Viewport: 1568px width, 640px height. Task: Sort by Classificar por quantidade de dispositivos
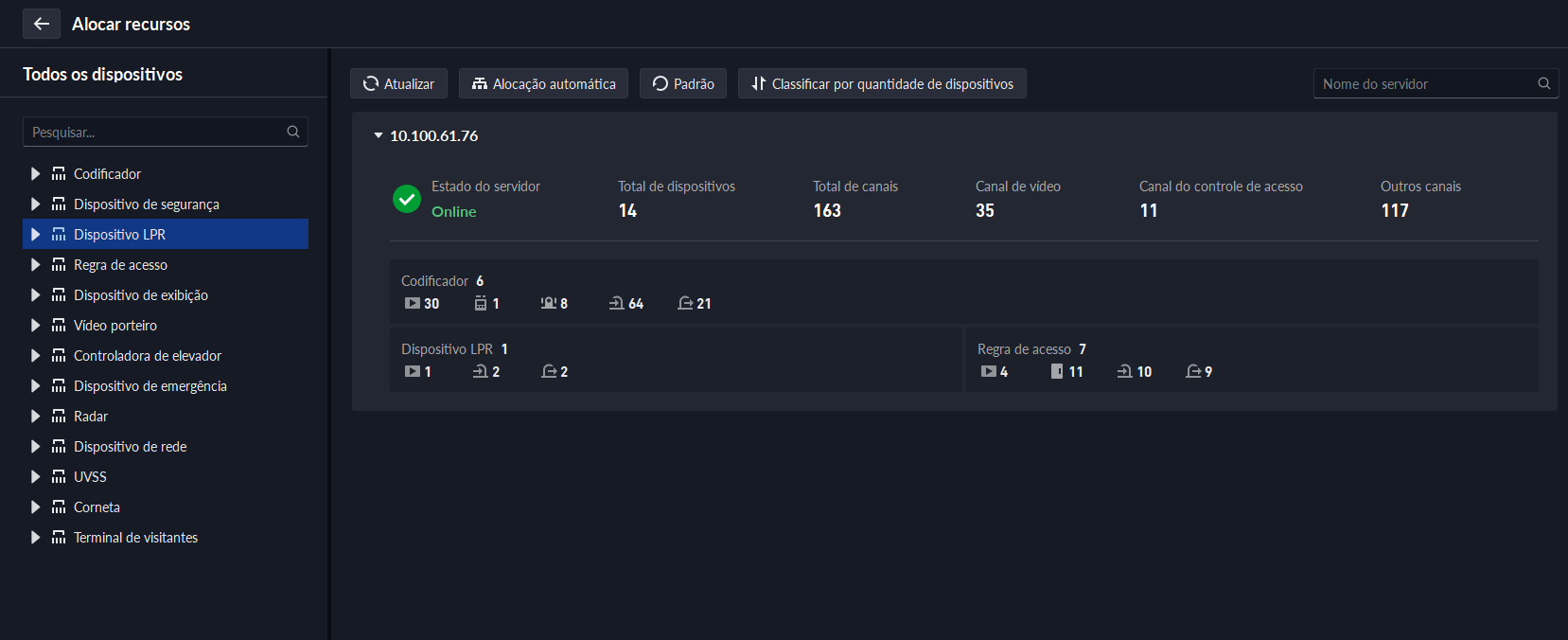click(x=882, y=83)
